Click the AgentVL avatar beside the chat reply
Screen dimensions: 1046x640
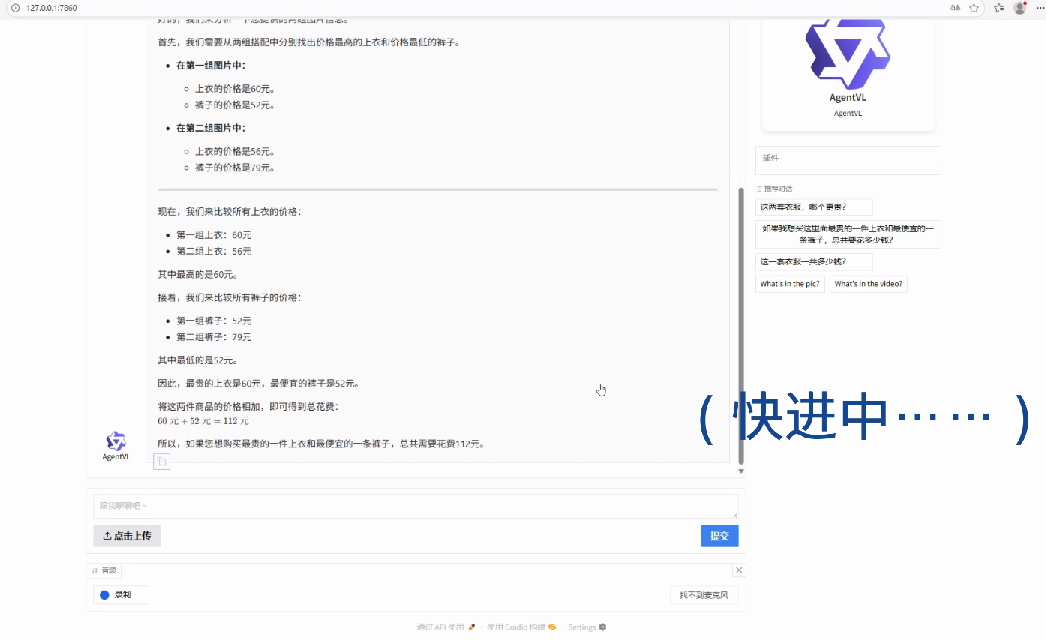point(116,441)
